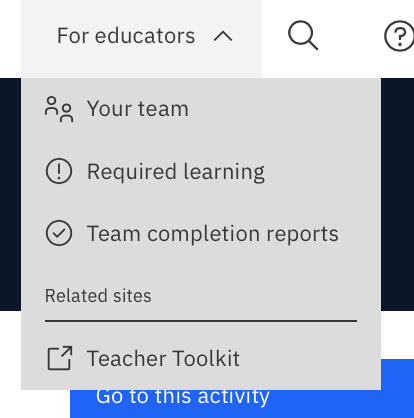Screen dimensions: 414x418
Task: Toggle the For educators dropdown label
Action: [126, 36]
